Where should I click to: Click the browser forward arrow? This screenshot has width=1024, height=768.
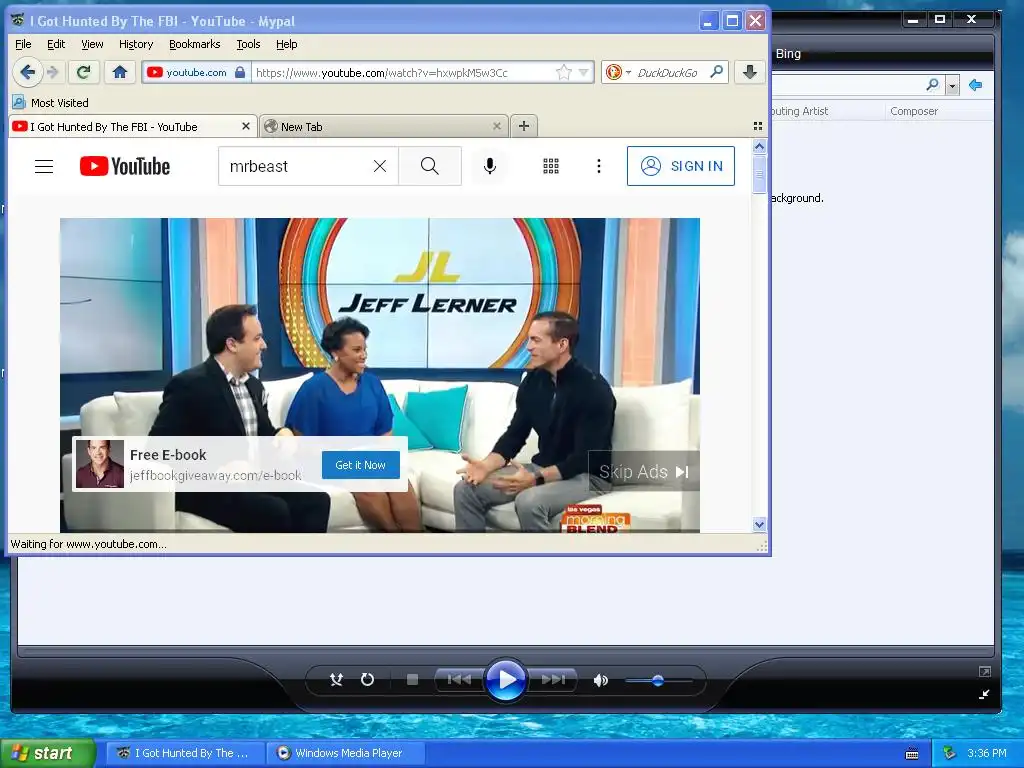53,72
